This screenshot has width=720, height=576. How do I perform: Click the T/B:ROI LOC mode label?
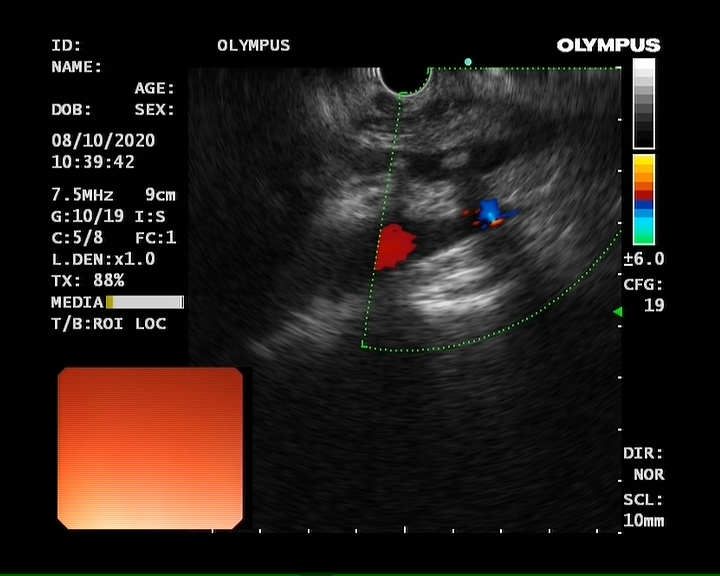point(109,324)
